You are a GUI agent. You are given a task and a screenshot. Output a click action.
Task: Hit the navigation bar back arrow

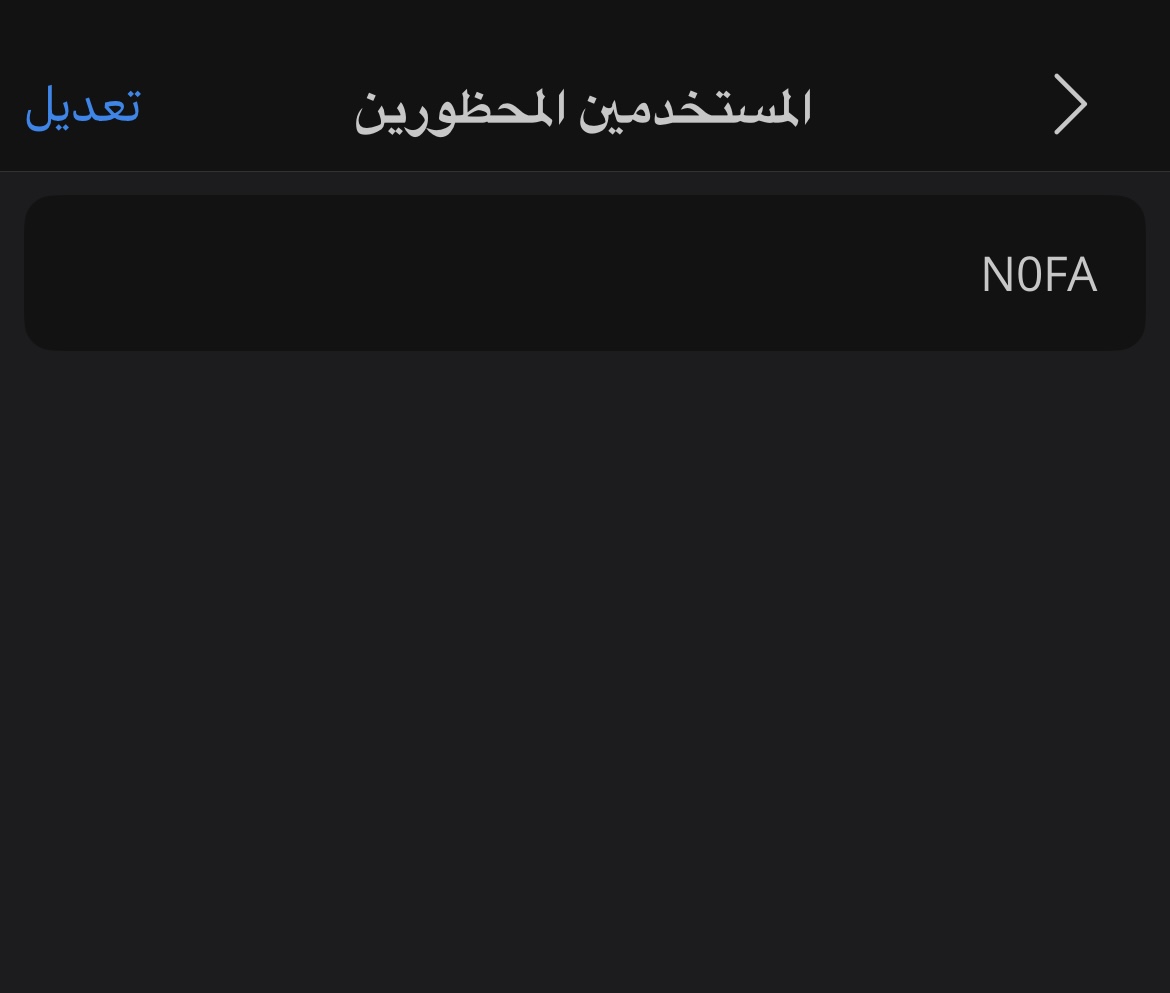point(1070,105)
